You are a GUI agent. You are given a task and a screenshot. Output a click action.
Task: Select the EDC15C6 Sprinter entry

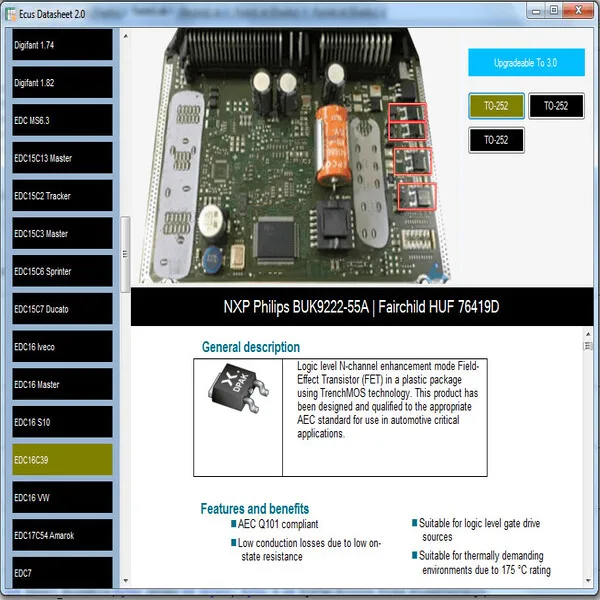pyautogui.click(x=62, y=271)
